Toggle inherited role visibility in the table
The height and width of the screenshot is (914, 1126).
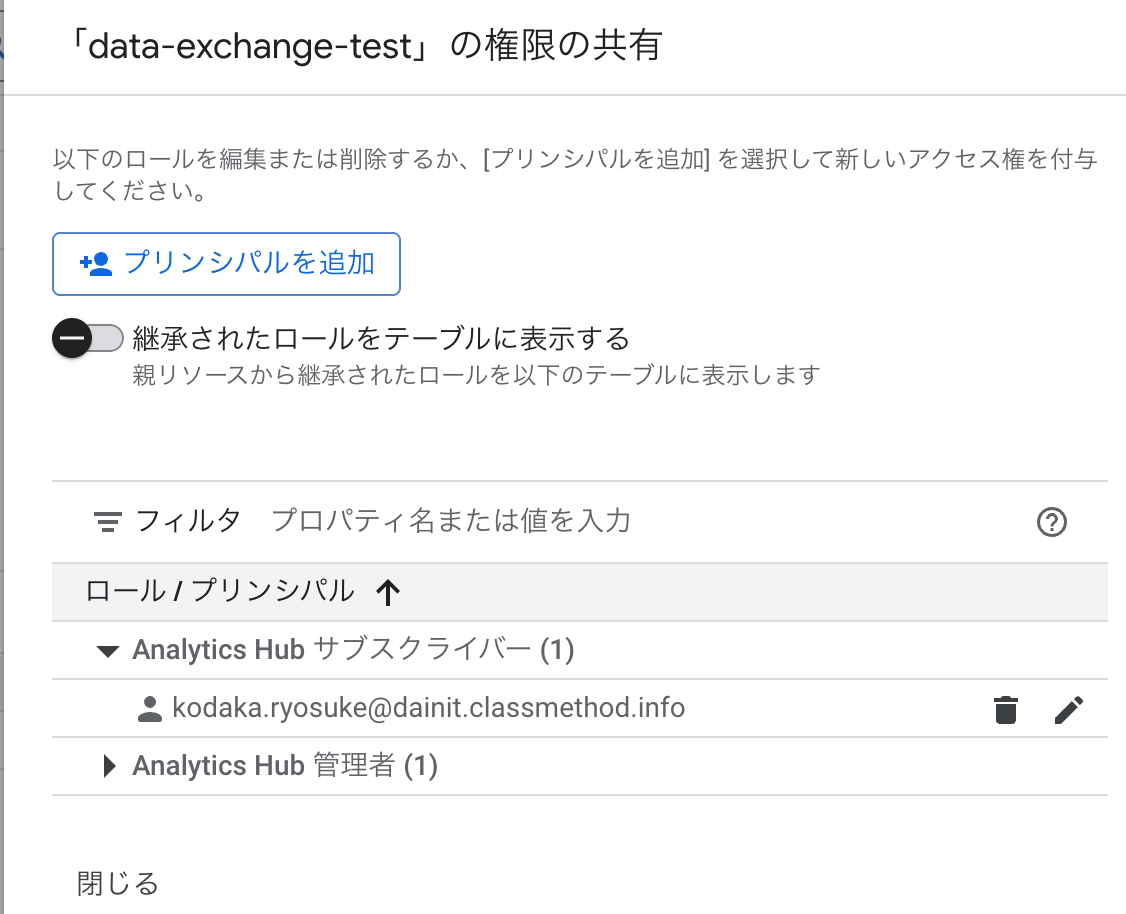point(87,338)
